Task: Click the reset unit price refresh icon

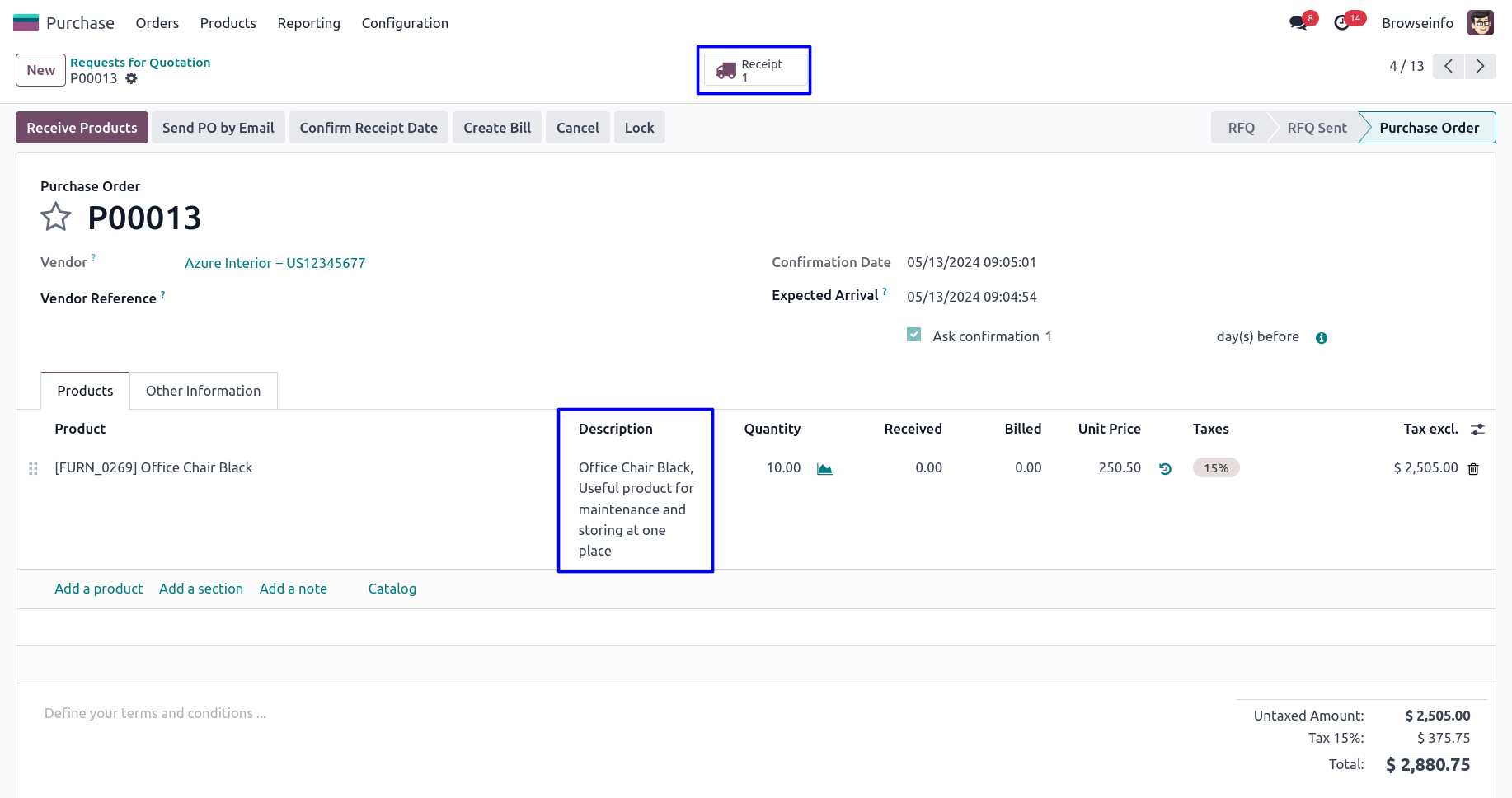Action: pyautogui.click(x=1165, y=469)
